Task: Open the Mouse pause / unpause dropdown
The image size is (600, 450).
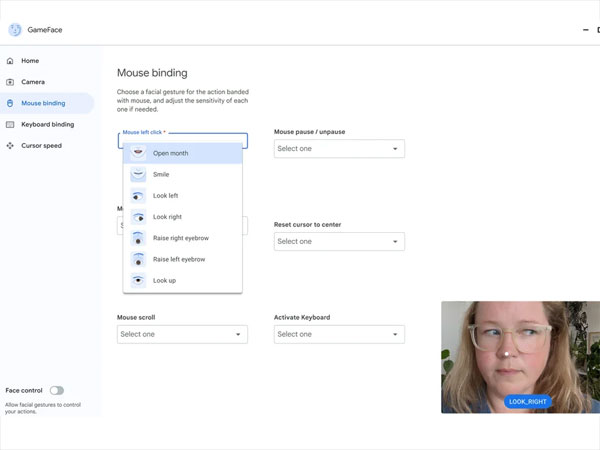Action: (x=339, y=149)
